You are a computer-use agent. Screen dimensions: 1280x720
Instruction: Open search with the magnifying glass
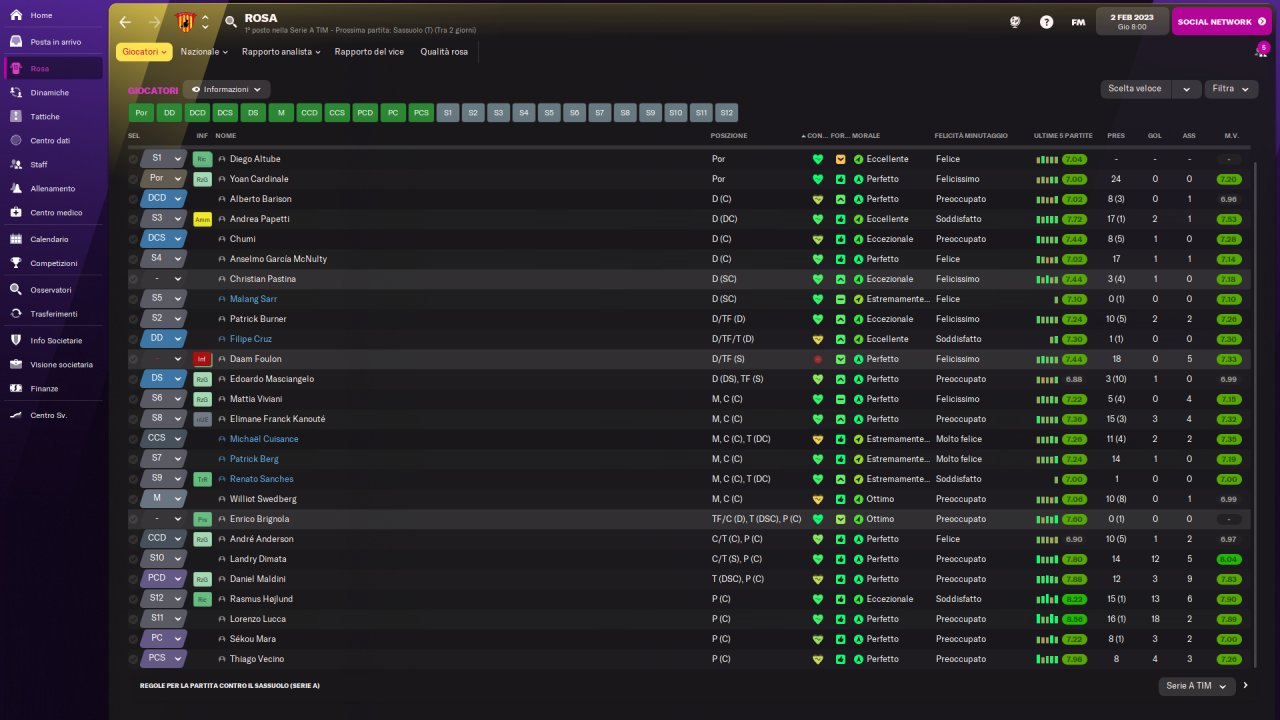coord(231,22)
